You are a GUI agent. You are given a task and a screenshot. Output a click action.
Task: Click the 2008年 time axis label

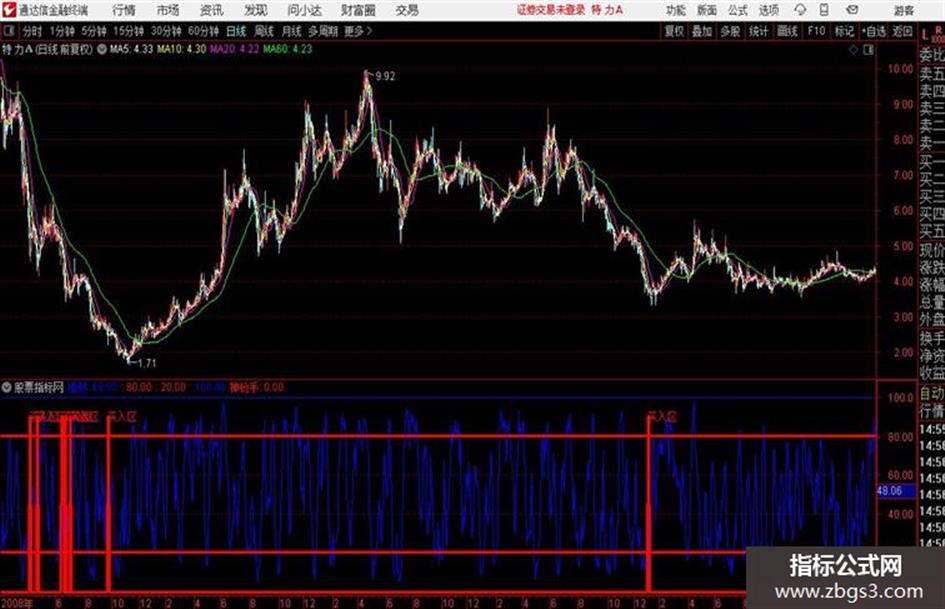tap(16, 603)
